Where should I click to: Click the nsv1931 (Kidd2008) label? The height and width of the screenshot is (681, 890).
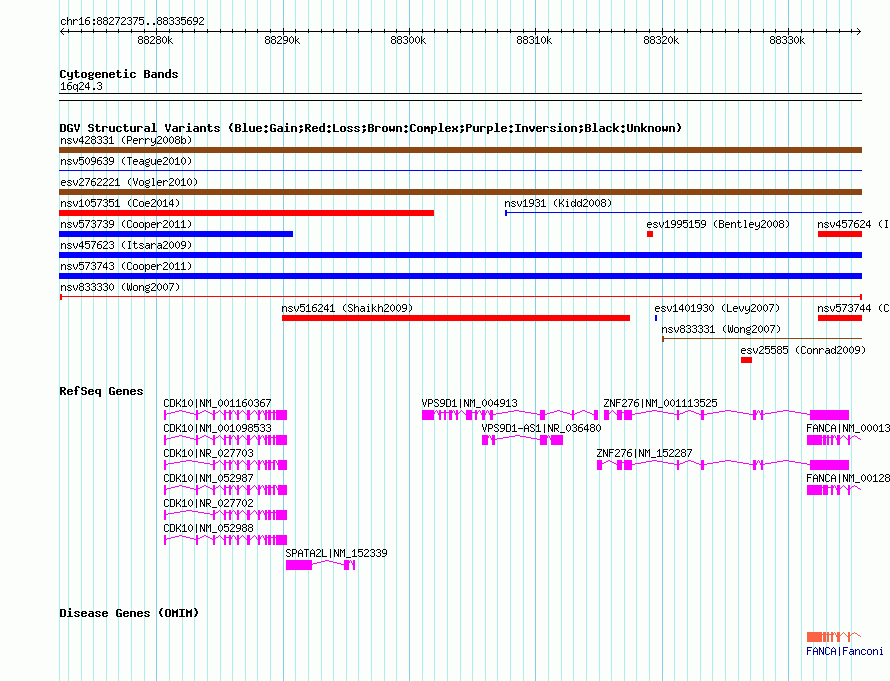(x=558, y=203)
